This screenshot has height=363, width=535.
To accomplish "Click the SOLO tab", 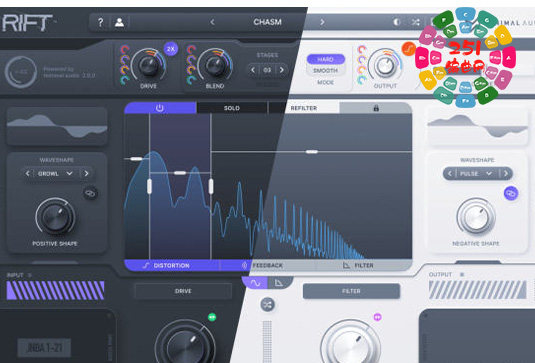I will tap(232, 108).
